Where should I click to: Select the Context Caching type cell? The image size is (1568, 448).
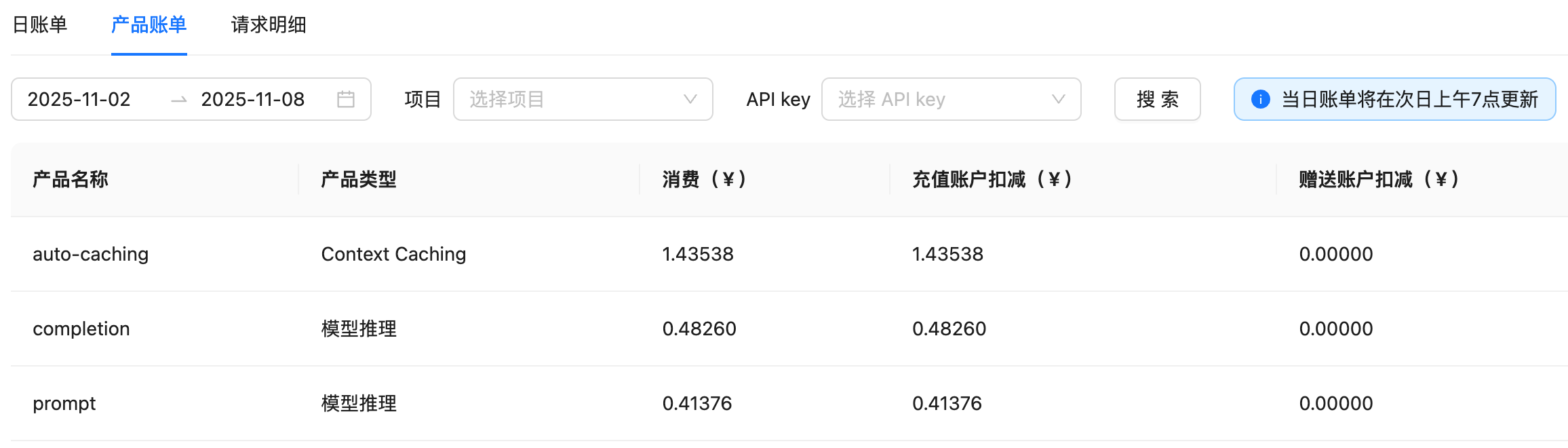click(393, 254)
